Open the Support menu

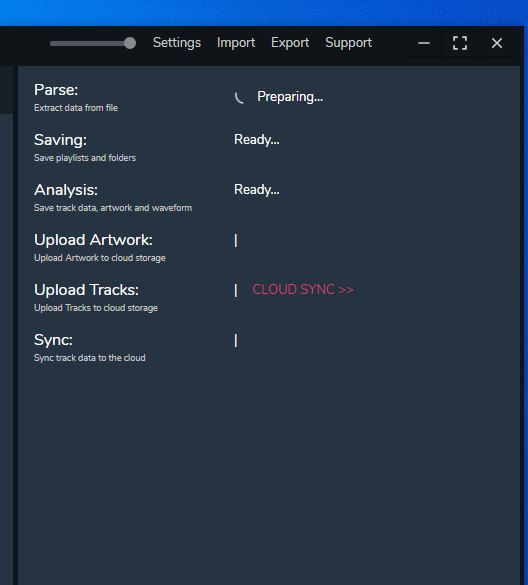[349, 43]
